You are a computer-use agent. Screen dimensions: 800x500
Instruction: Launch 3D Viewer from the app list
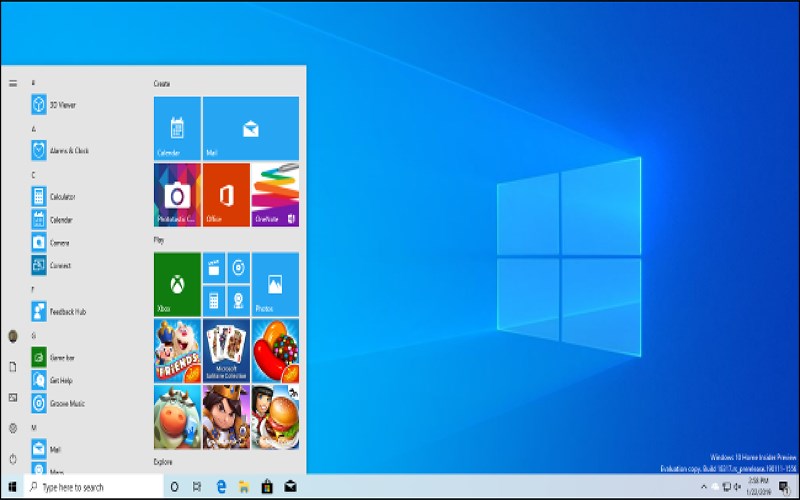(54, 105)
